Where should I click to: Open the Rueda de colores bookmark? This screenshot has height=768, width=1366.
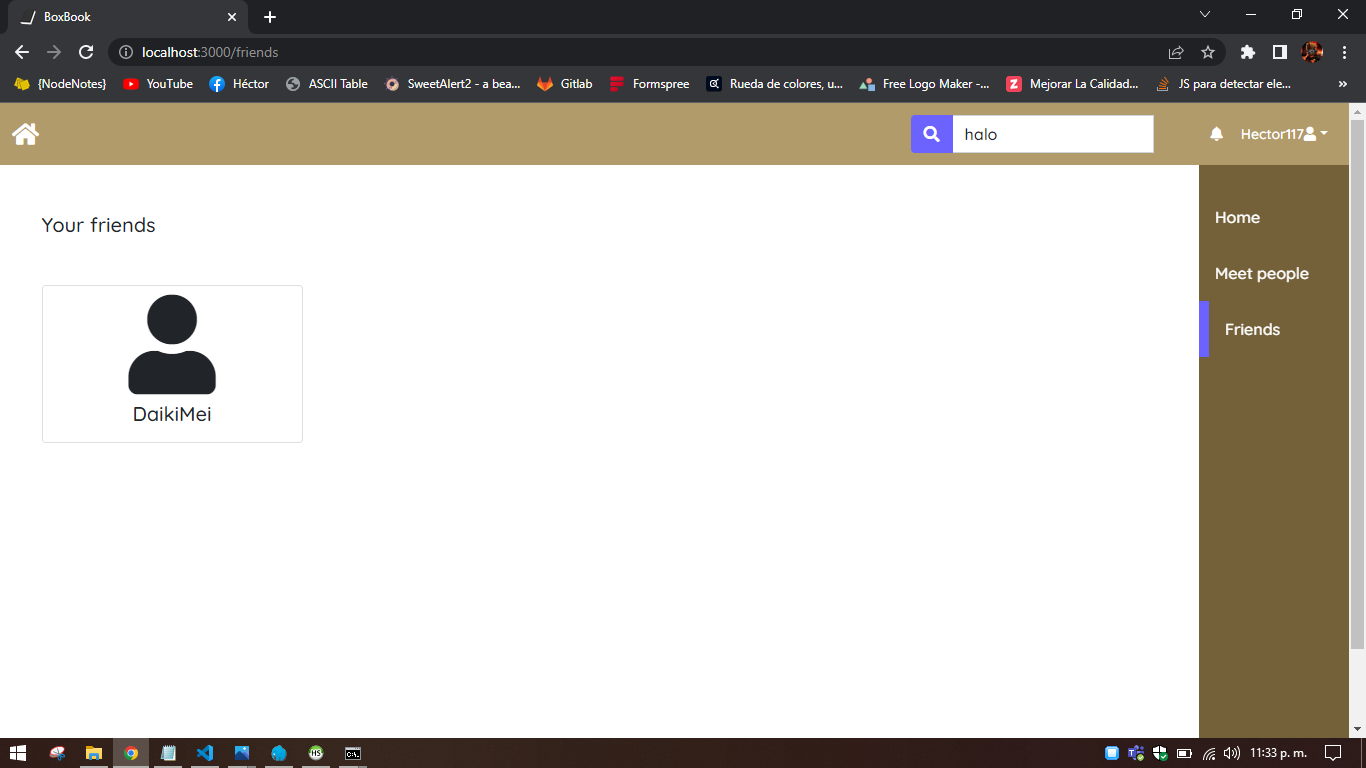[775, 84]
